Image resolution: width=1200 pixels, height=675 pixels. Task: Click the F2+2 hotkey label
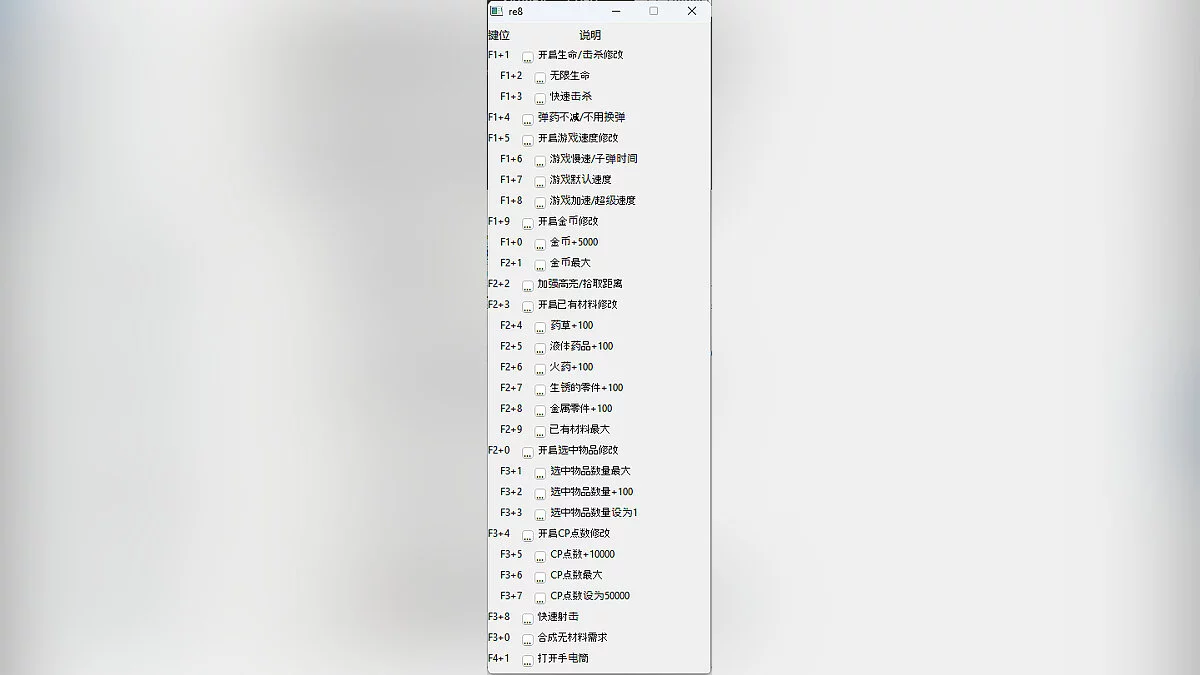[499, 284]
